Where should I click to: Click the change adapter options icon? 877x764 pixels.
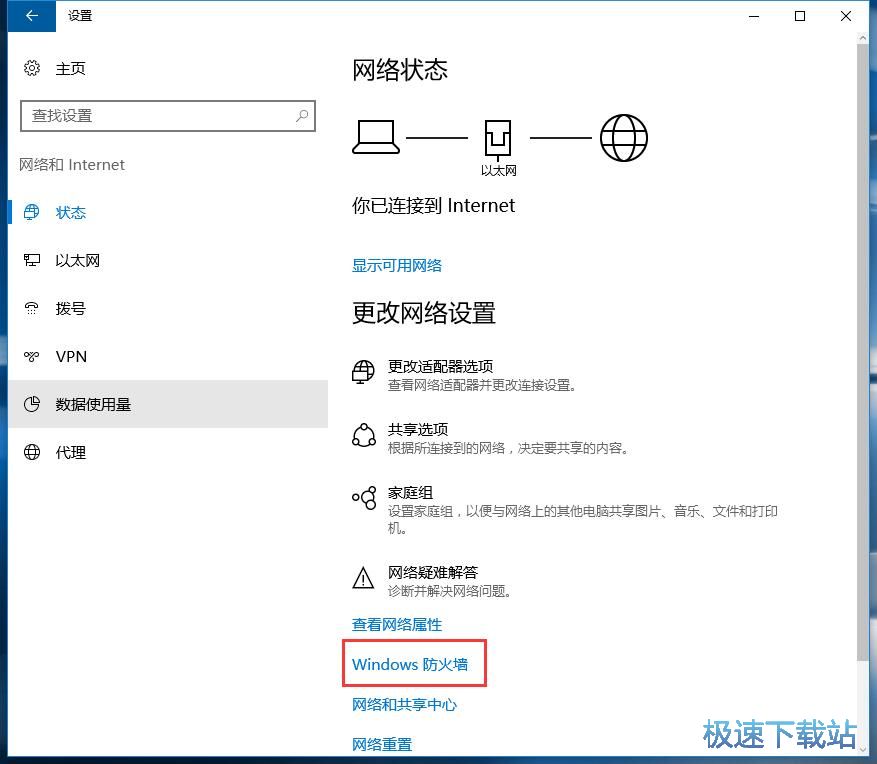click(363, 372)
